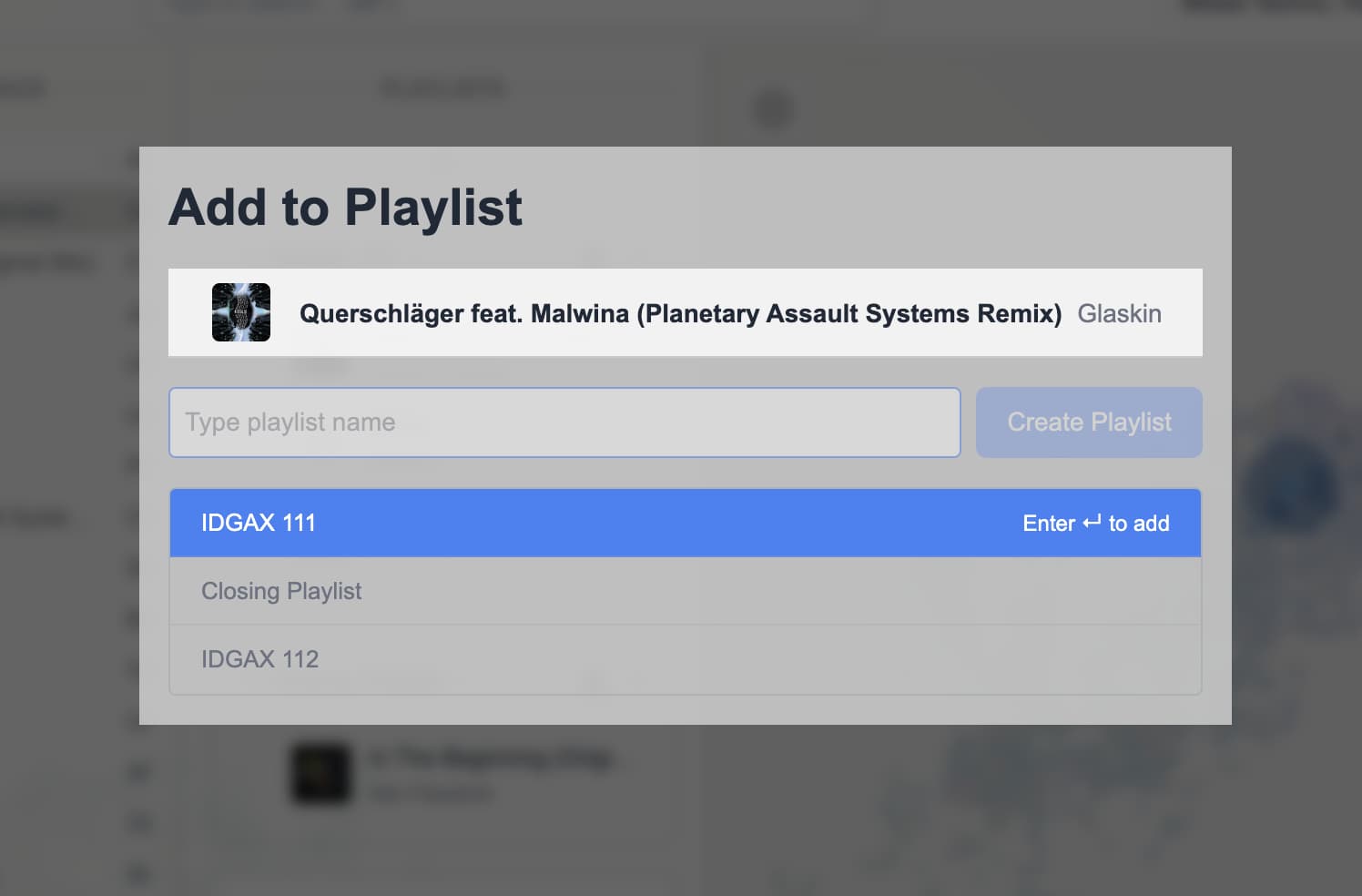Image resolution: width=1362 pixels, height=896 pixels.
Task: Click the enter key arrow symbol in the hint
Action: [x=1092, y=523]
